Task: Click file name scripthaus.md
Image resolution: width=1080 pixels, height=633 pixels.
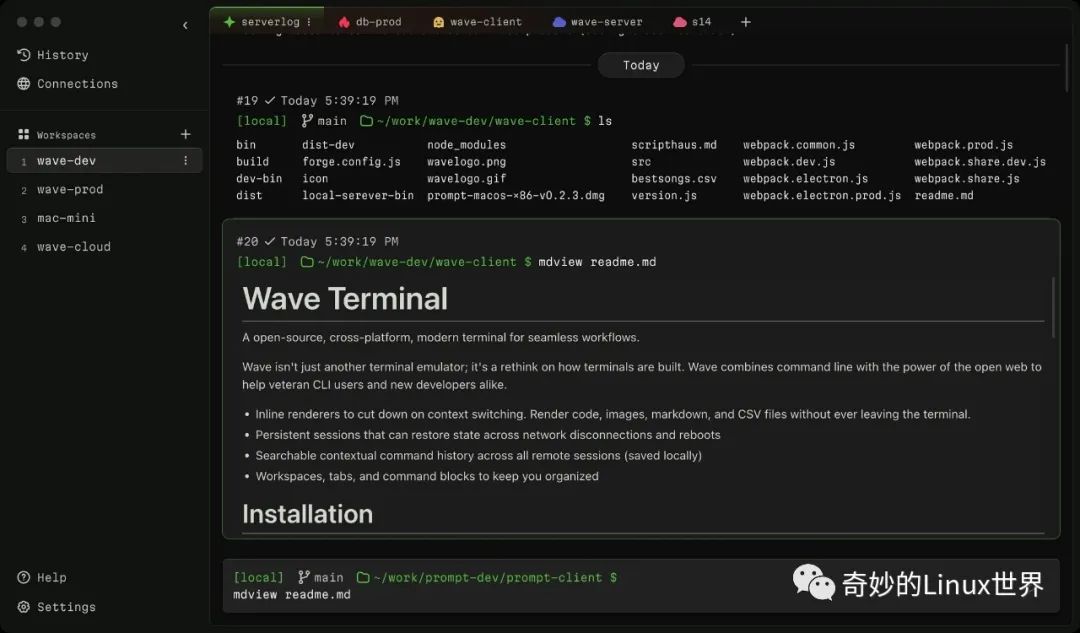Action: (x=674, y=145)
